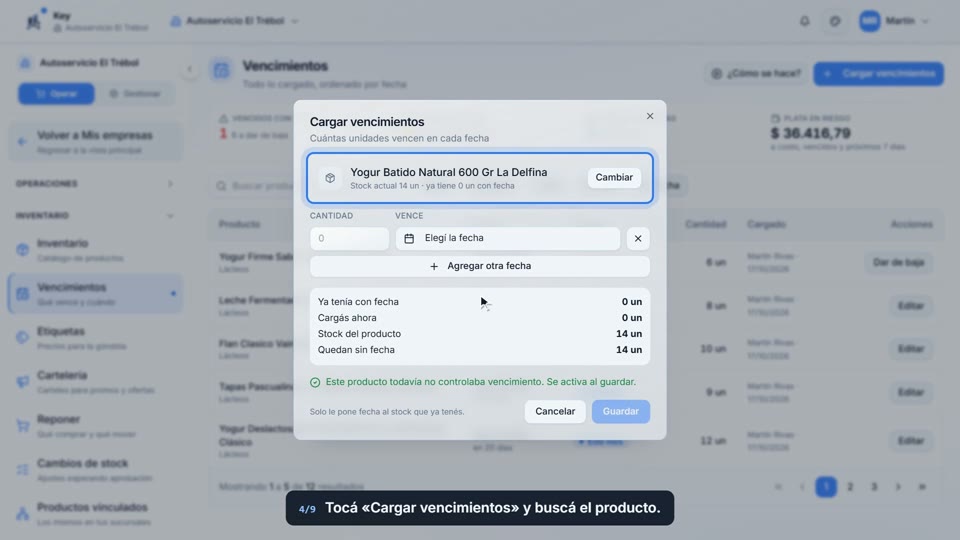This screenshot has width=960, height=540.
Task: Click the 'Stock del producto' line
Action: [x=480, y=334]
